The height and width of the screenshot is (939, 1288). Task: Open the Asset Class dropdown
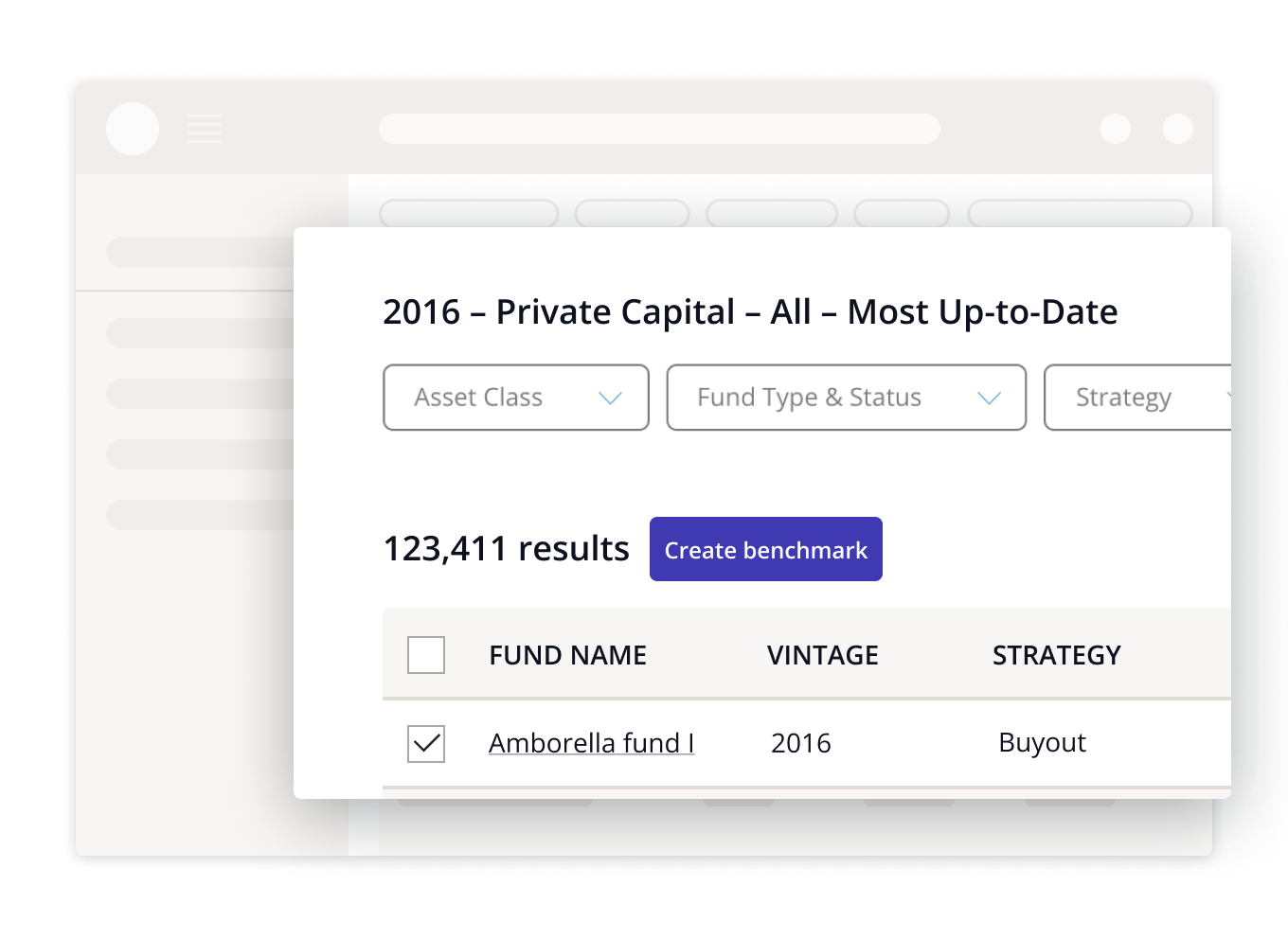[x=515, y=398]
